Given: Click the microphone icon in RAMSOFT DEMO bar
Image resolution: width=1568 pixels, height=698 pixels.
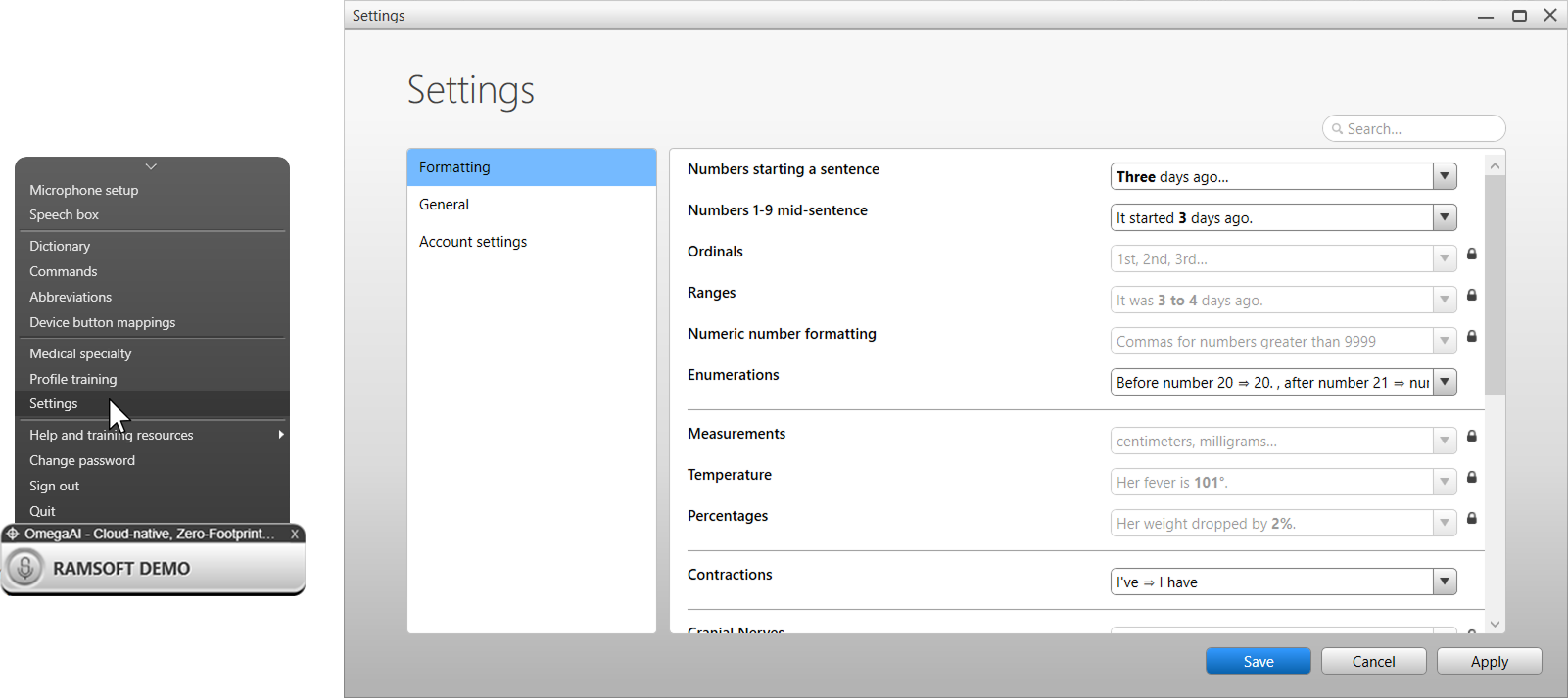Looking at the screenshot, I should coord(25,568).
